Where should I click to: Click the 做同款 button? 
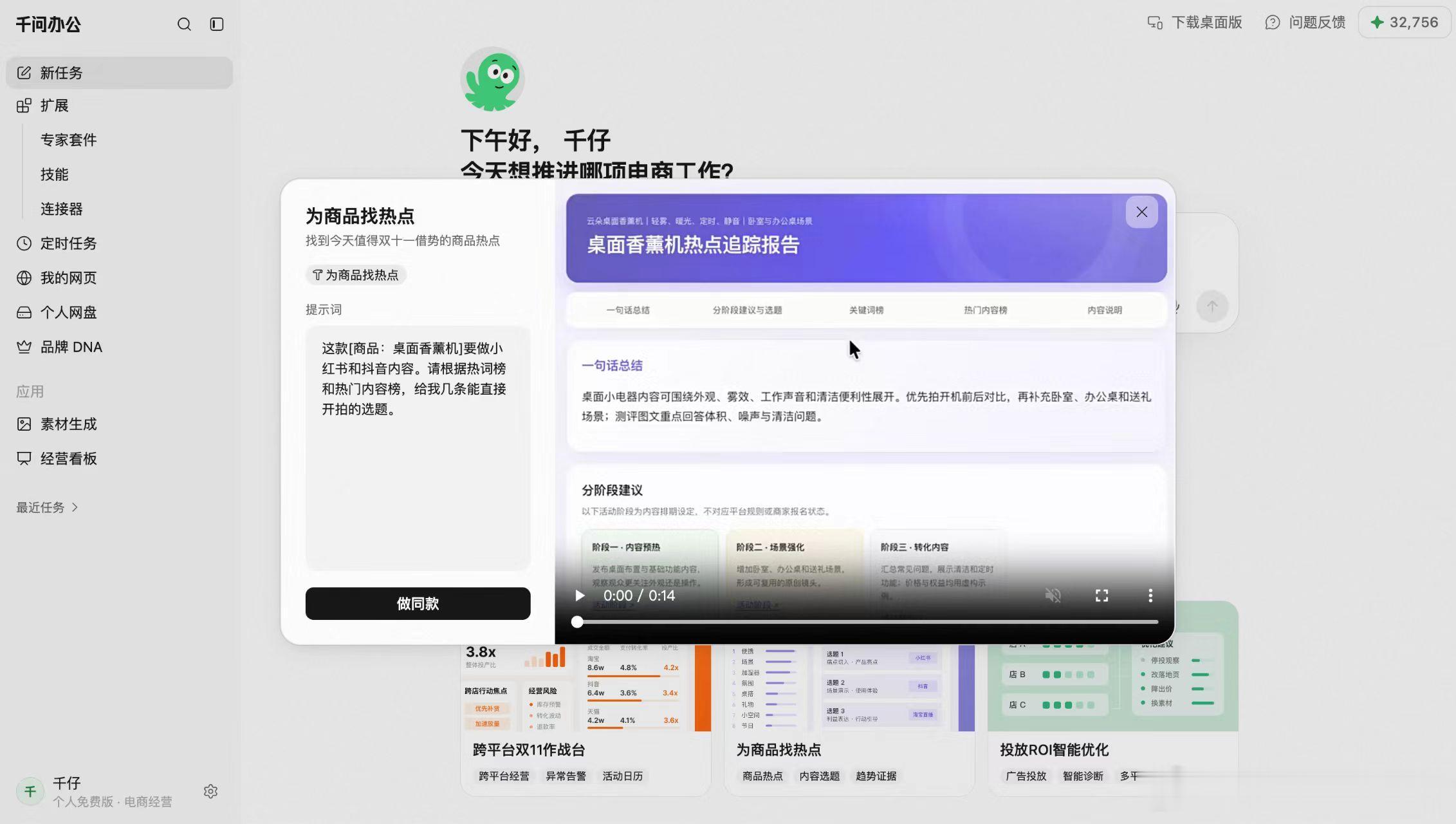(418, 603)
